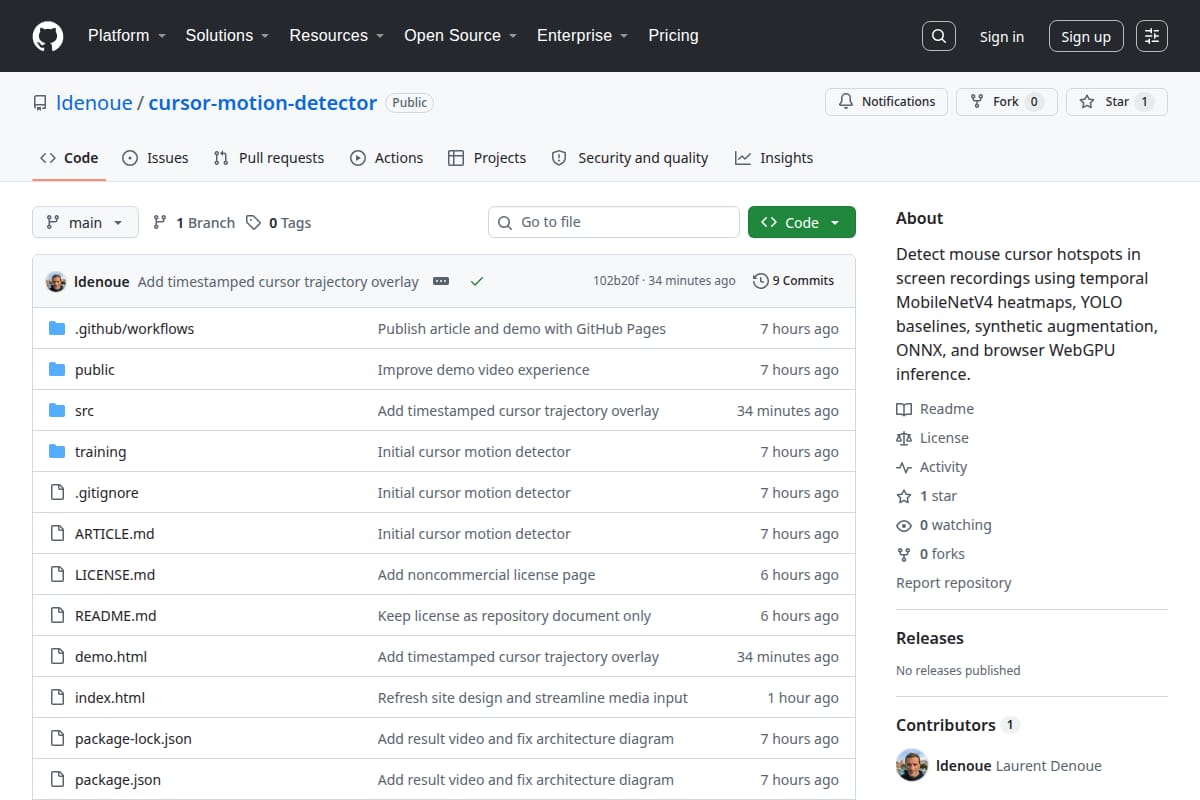Expand the Resources menu
The image size is (1200, 800).
point(337,36)
